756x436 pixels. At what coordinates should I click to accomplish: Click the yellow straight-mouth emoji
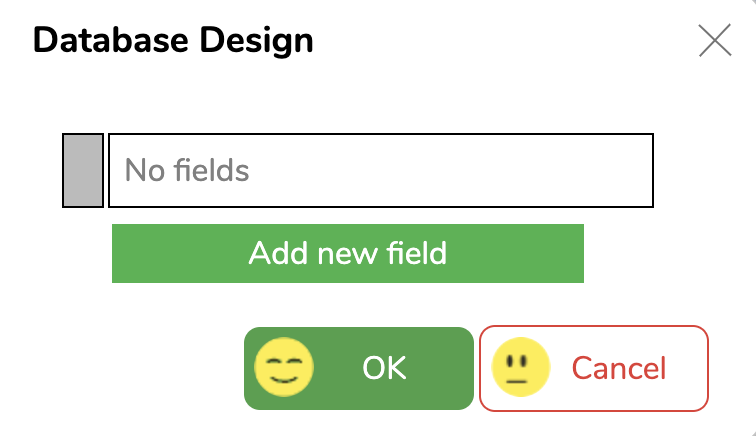pos(521,367)
